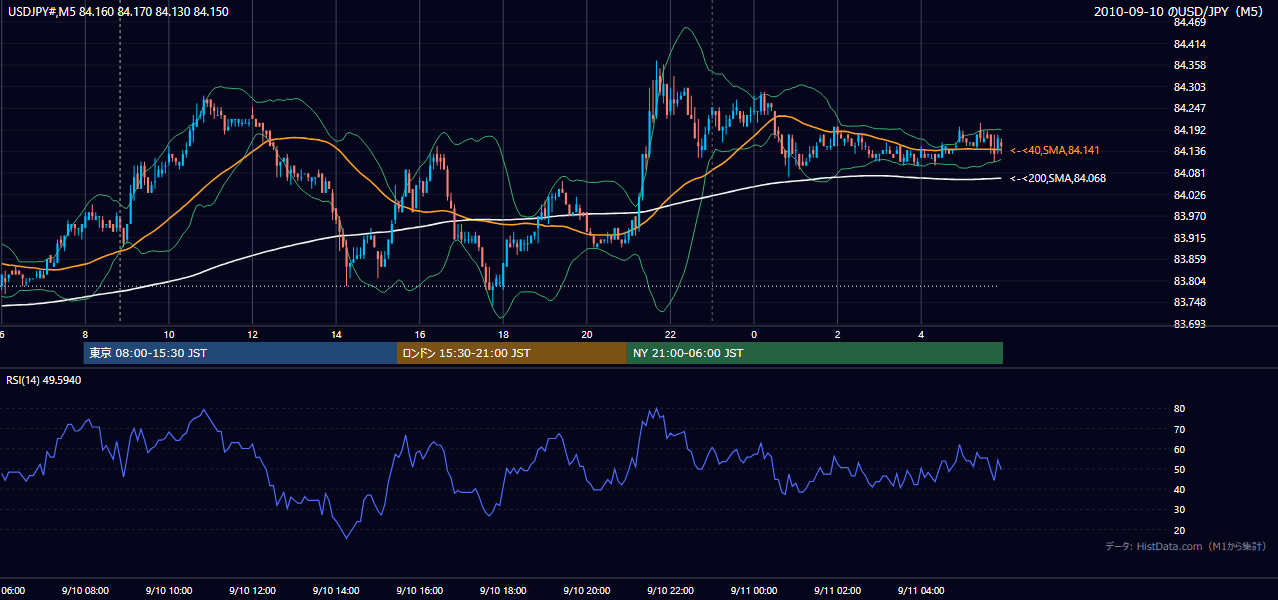1278x600 pixels.
Task: Click the 84.469 price axis value
Action: (1189, 22)
